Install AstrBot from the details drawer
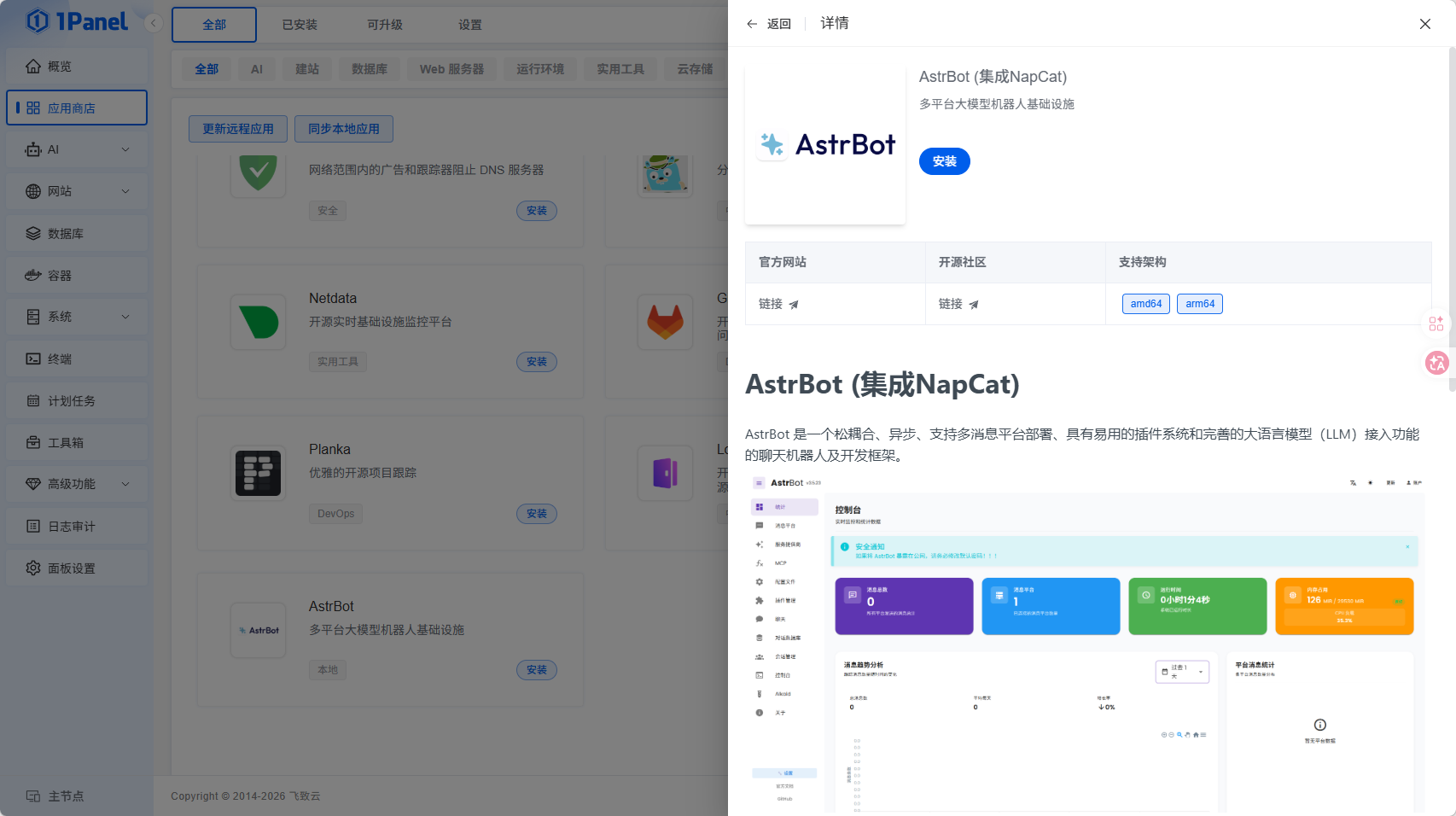 [945, 161]
